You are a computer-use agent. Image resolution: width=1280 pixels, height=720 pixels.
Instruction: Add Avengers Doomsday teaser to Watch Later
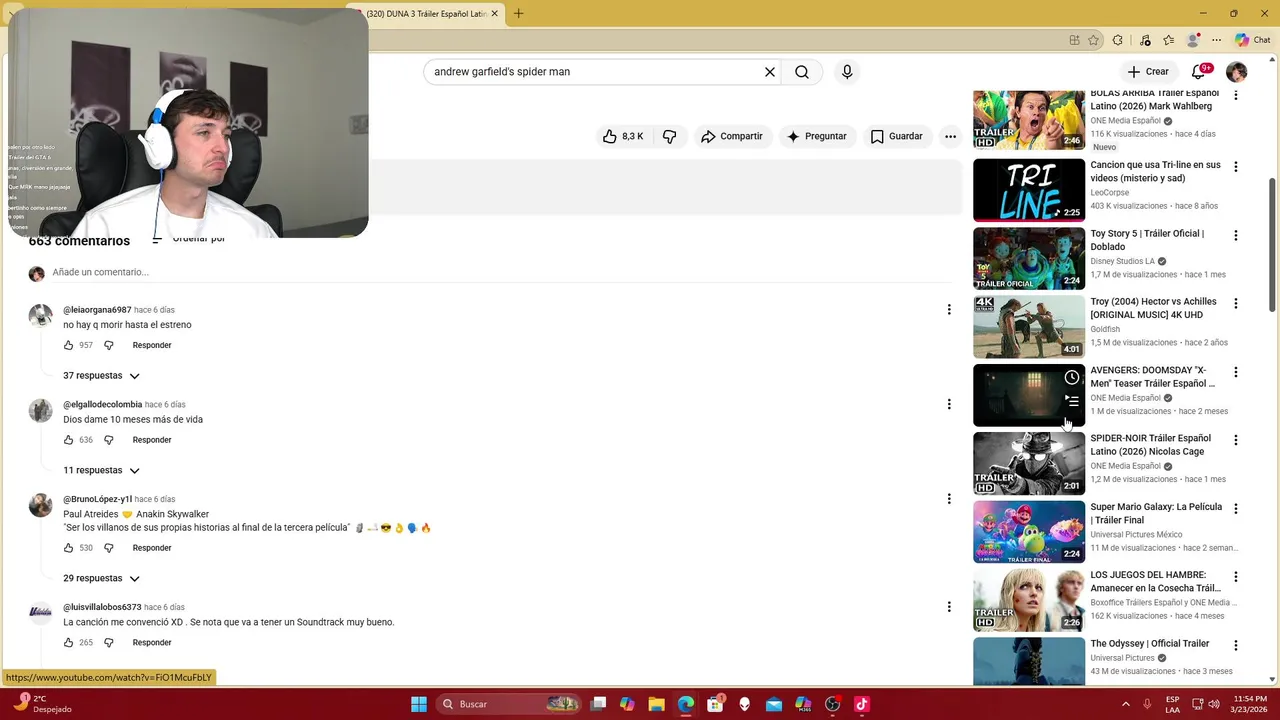[x=1072, y=377]
